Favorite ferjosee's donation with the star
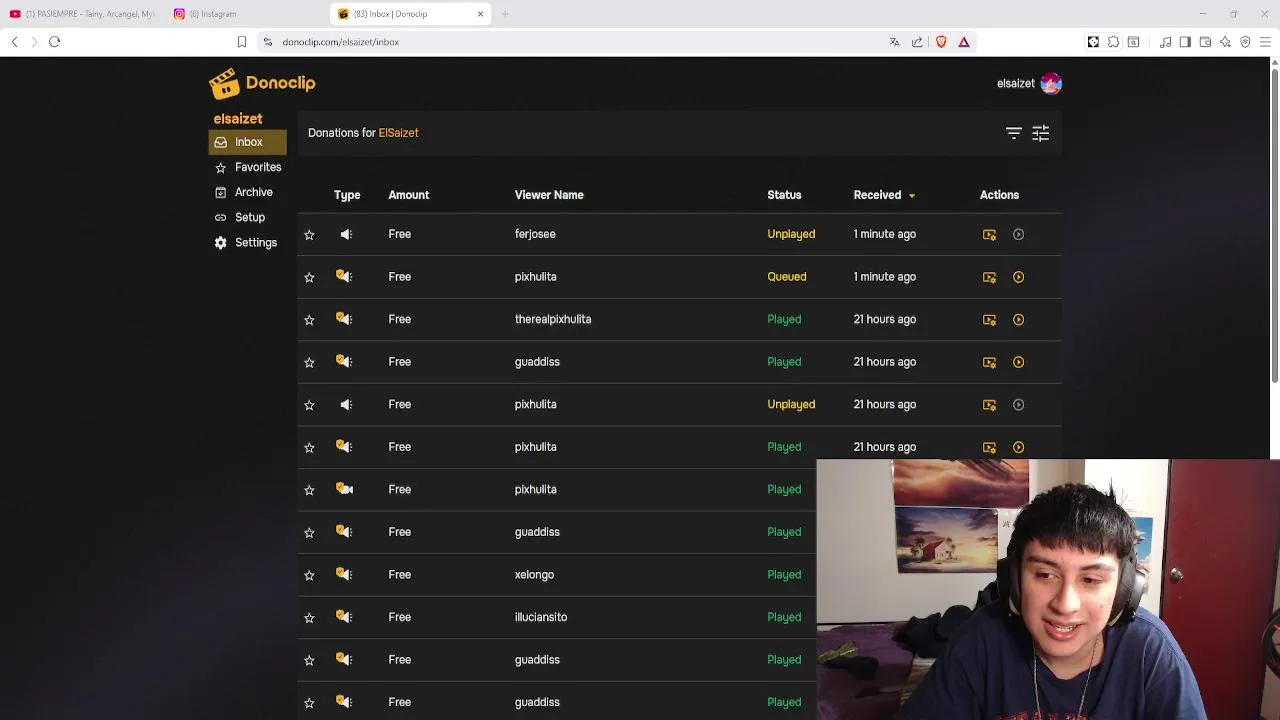Image resolution: width=1280 pixels, height=720 pixels. pos(309,234)
